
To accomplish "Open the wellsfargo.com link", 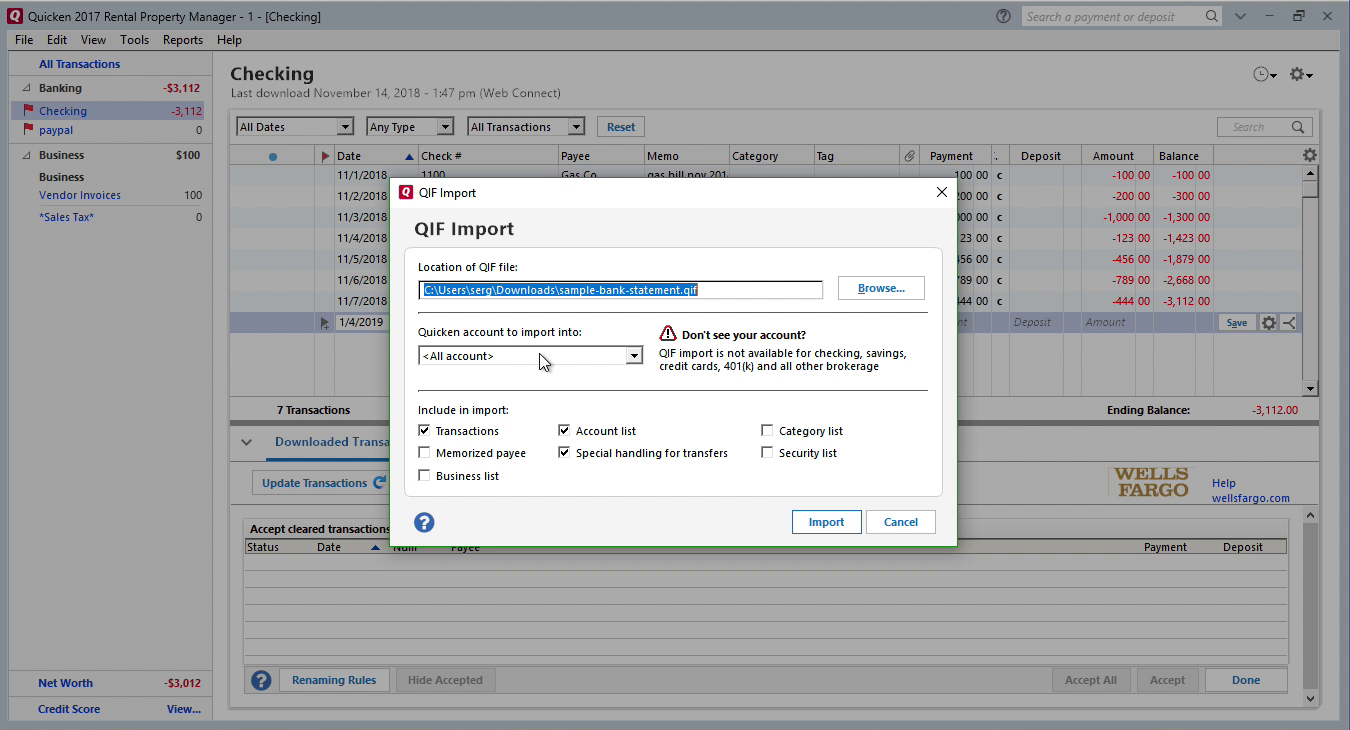I will click(1251, 498).
